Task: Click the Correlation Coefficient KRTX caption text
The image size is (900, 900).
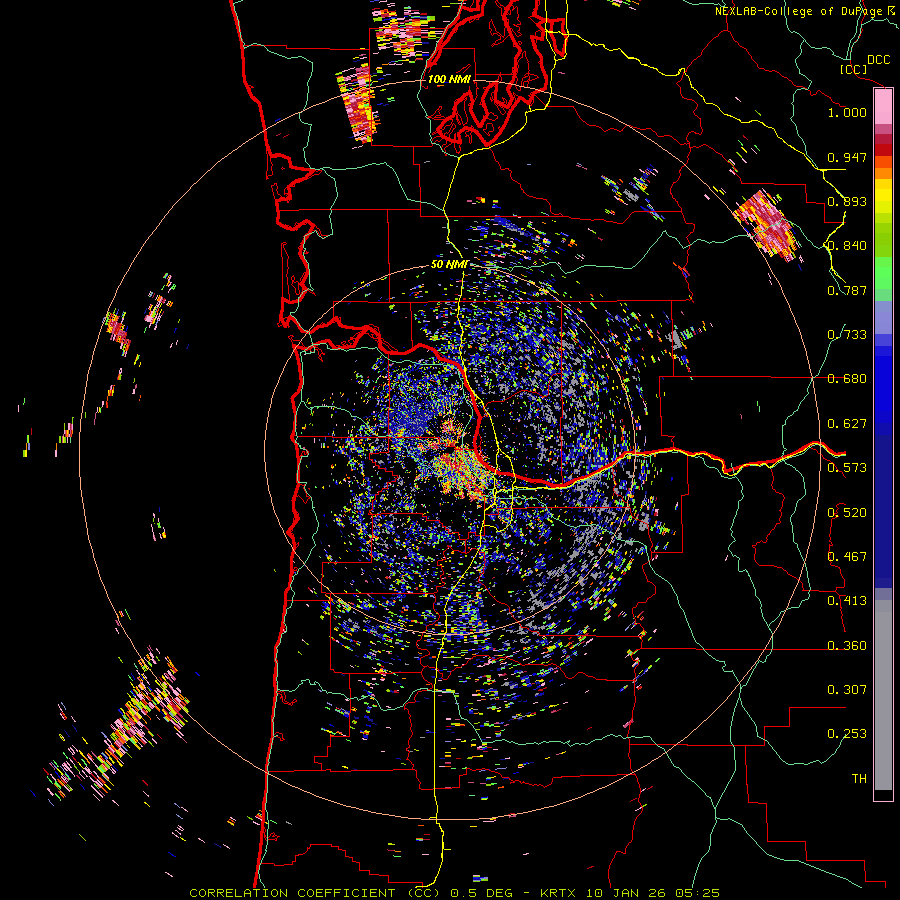Action: [x=454, y=893]
